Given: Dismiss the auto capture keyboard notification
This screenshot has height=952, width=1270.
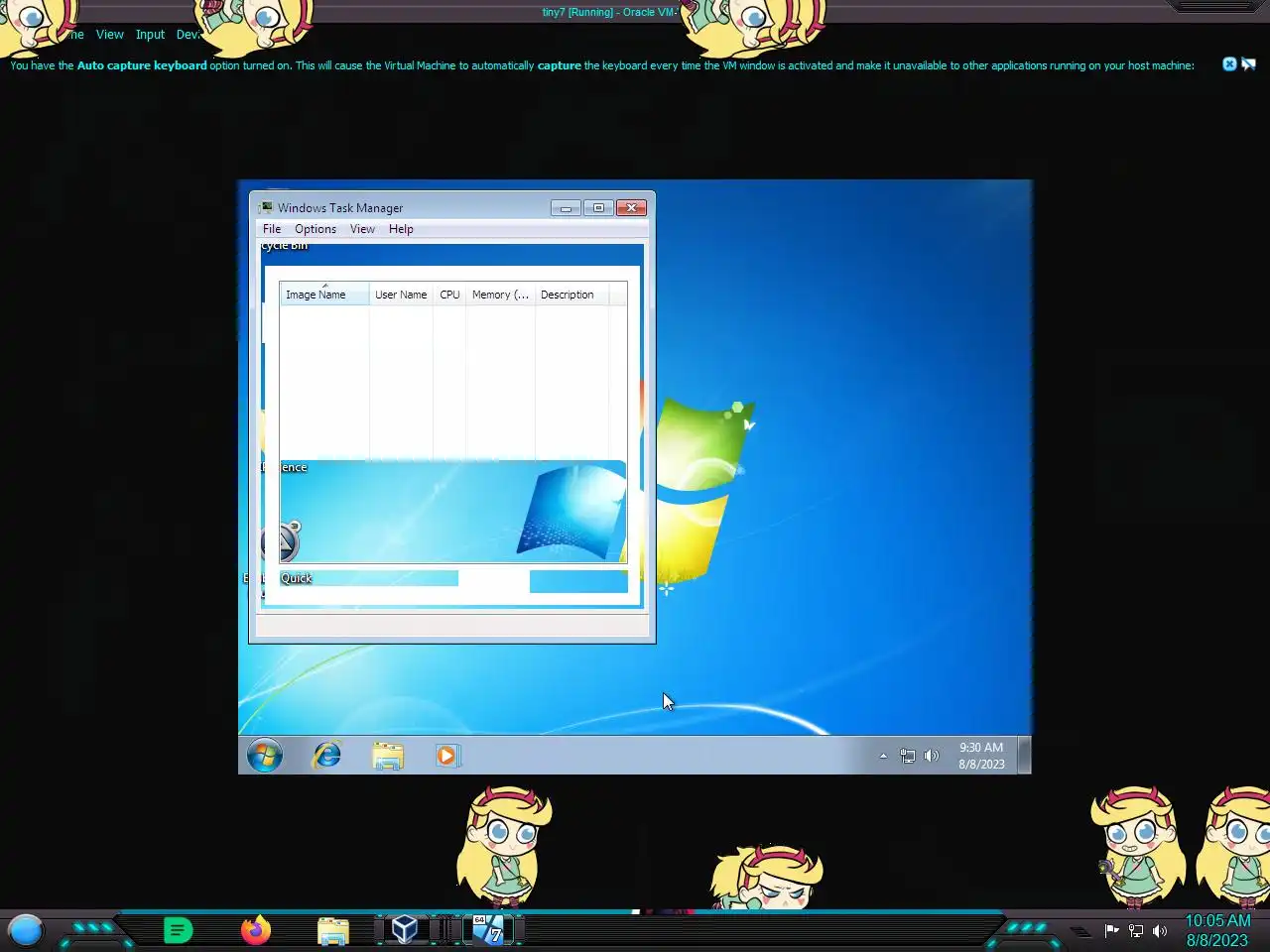Looking at the screenshot, I should point(1229,64).
